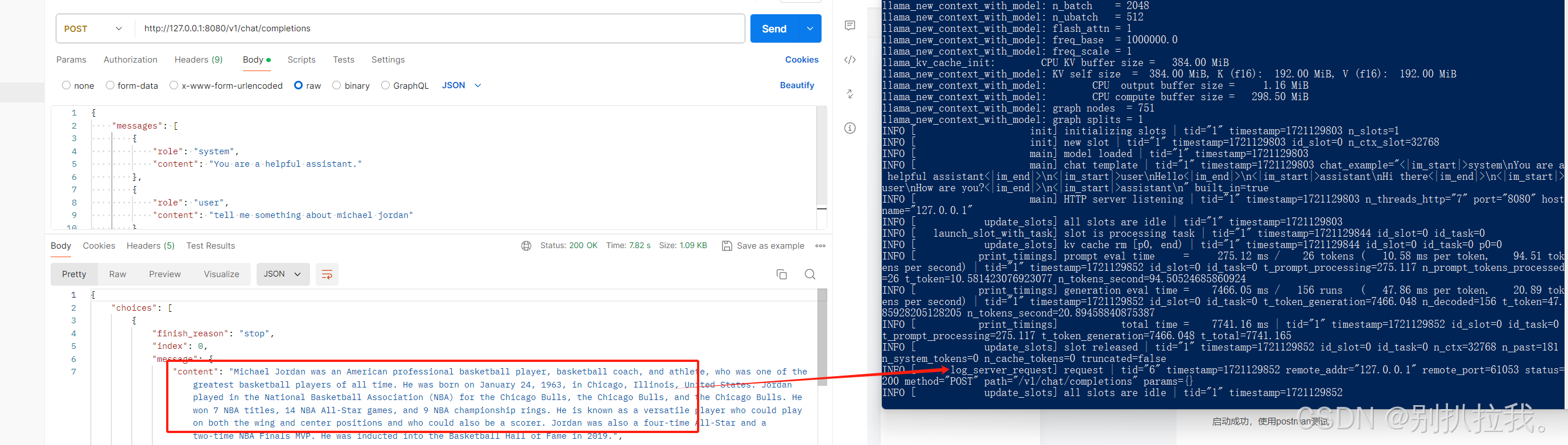This screenshot has height=445, width=1568.
Task: Switch response view to Pretty
Action: pyautogui.click(x=75, y=274)
